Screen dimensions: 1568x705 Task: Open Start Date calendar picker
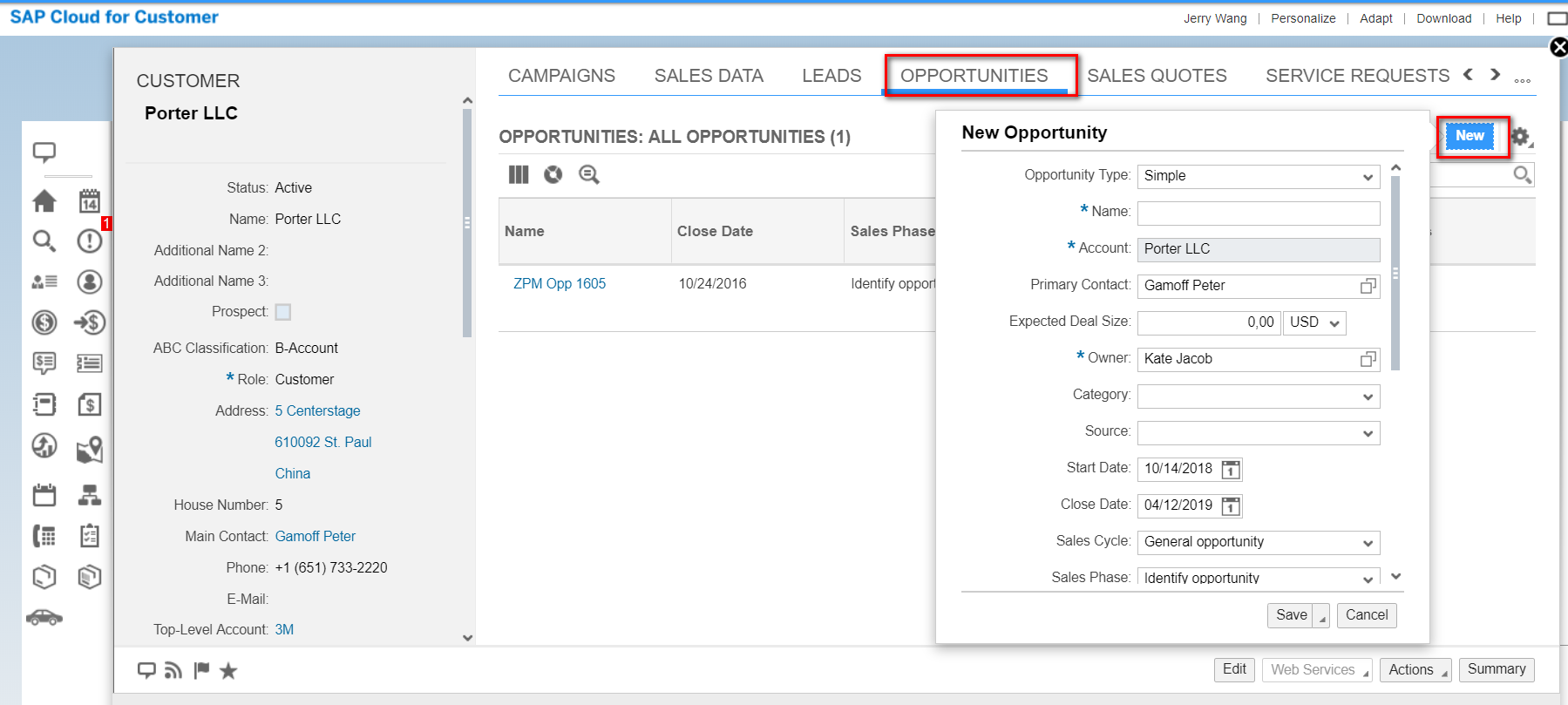coord(1231,470)
